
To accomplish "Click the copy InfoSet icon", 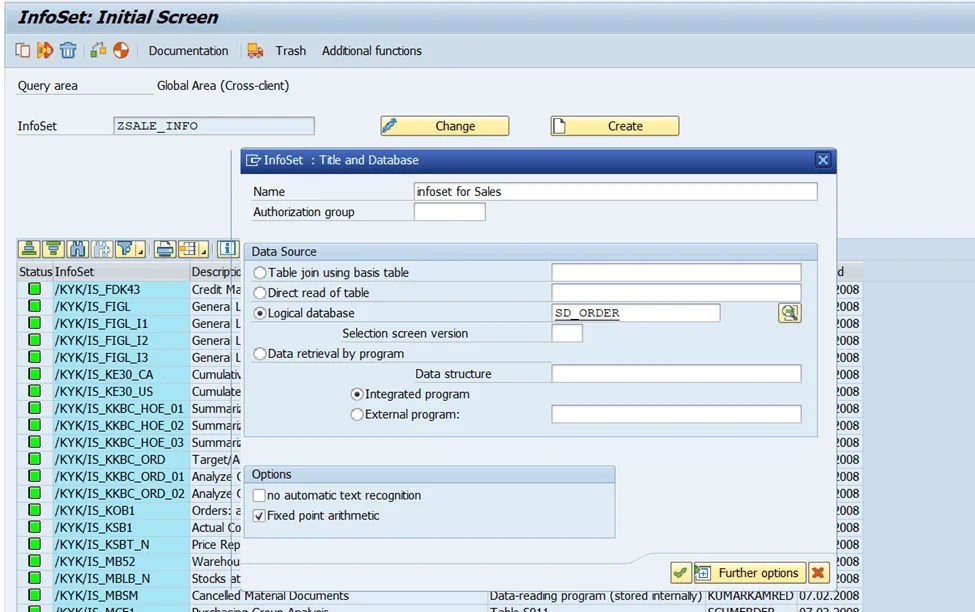I will 21,50.
